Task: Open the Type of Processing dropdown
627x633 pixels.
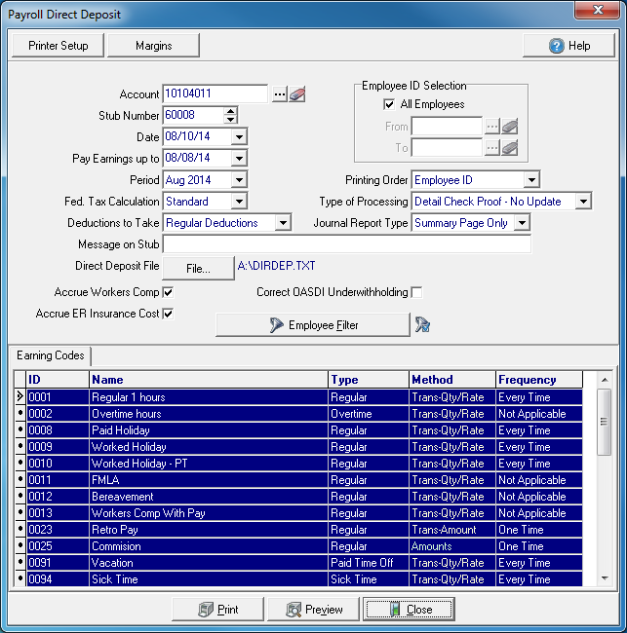Action: click(584, 202)
